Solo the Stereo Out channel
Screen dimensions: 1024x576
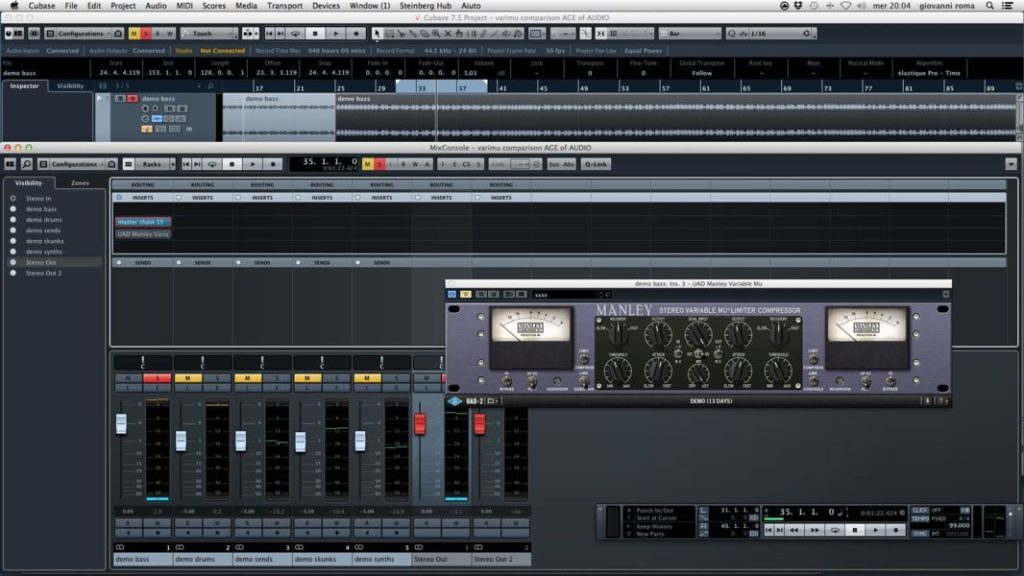click(x=448, y=378)
